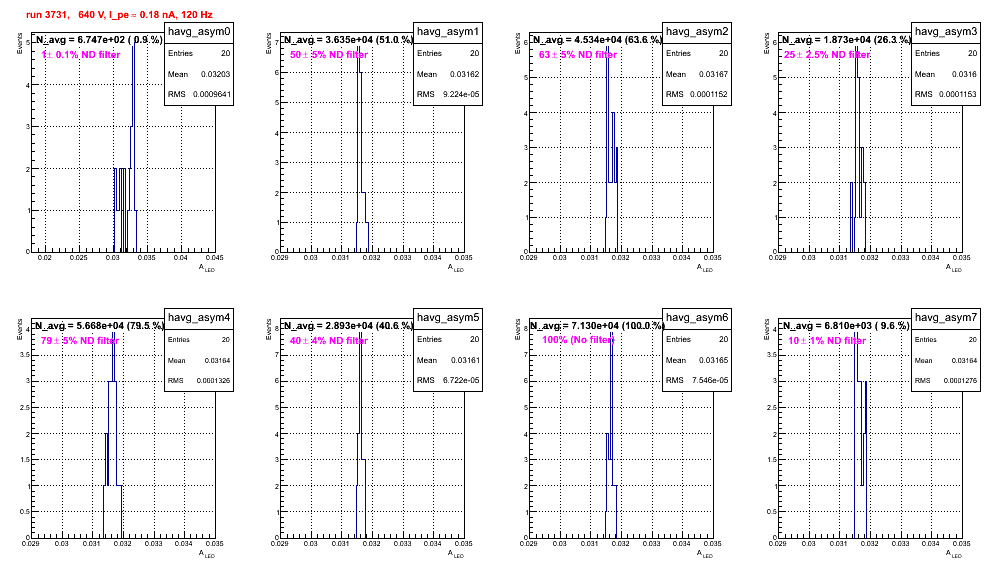Select the havg_asym4 stats box title
Image resolution: width=996 pixels, height=572 pixels.
pyautogui.click(x=199, y=317)
